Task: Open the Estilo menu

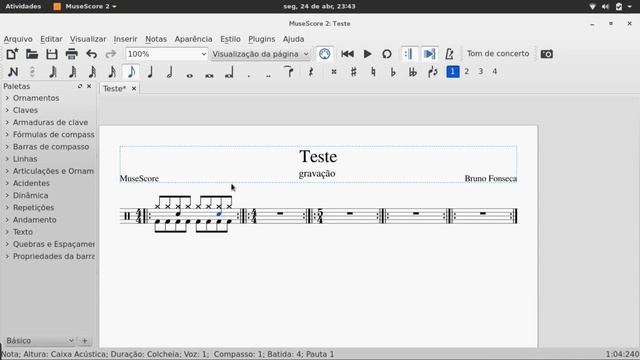Action: point(230,39)
